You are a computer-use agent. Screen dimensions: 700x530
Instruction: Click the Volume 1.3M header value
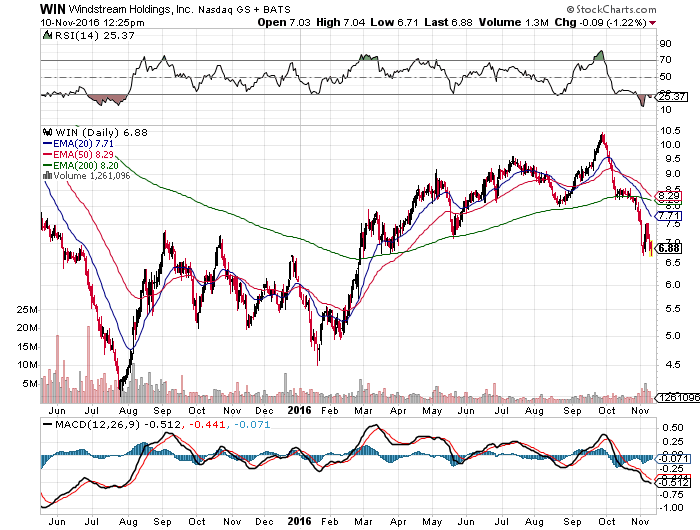513,22
